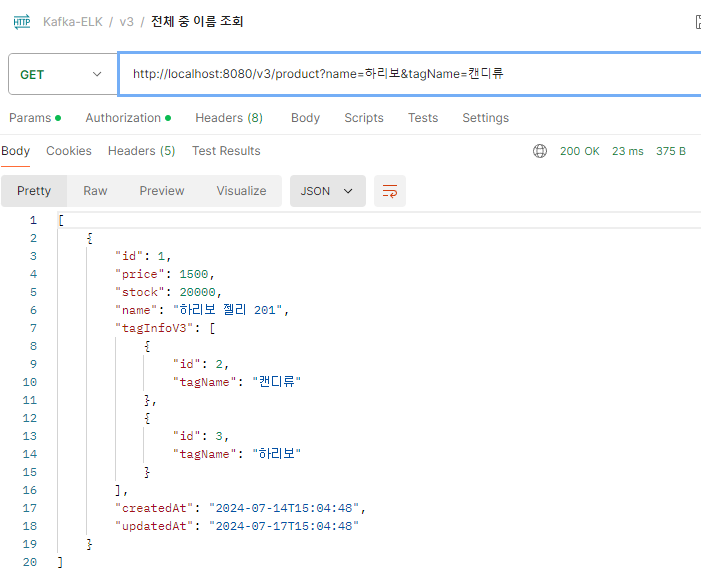
Task: Collapse the tag object at line 8
Action: [x=147, y=346]
